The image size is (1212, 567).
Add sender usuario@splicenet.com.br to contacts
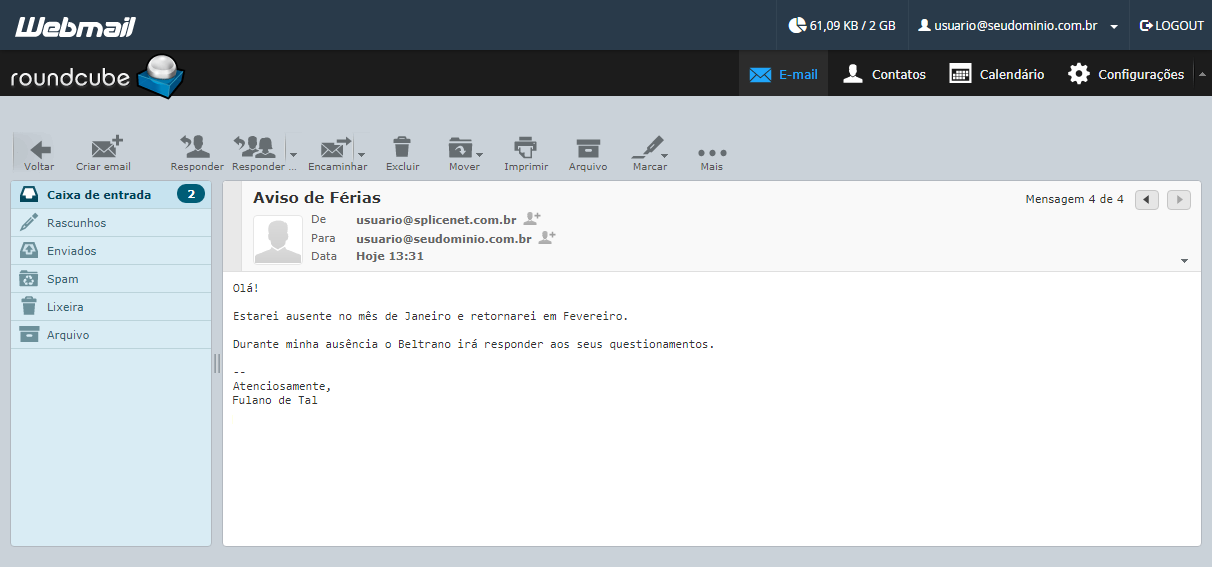point(532,218)
